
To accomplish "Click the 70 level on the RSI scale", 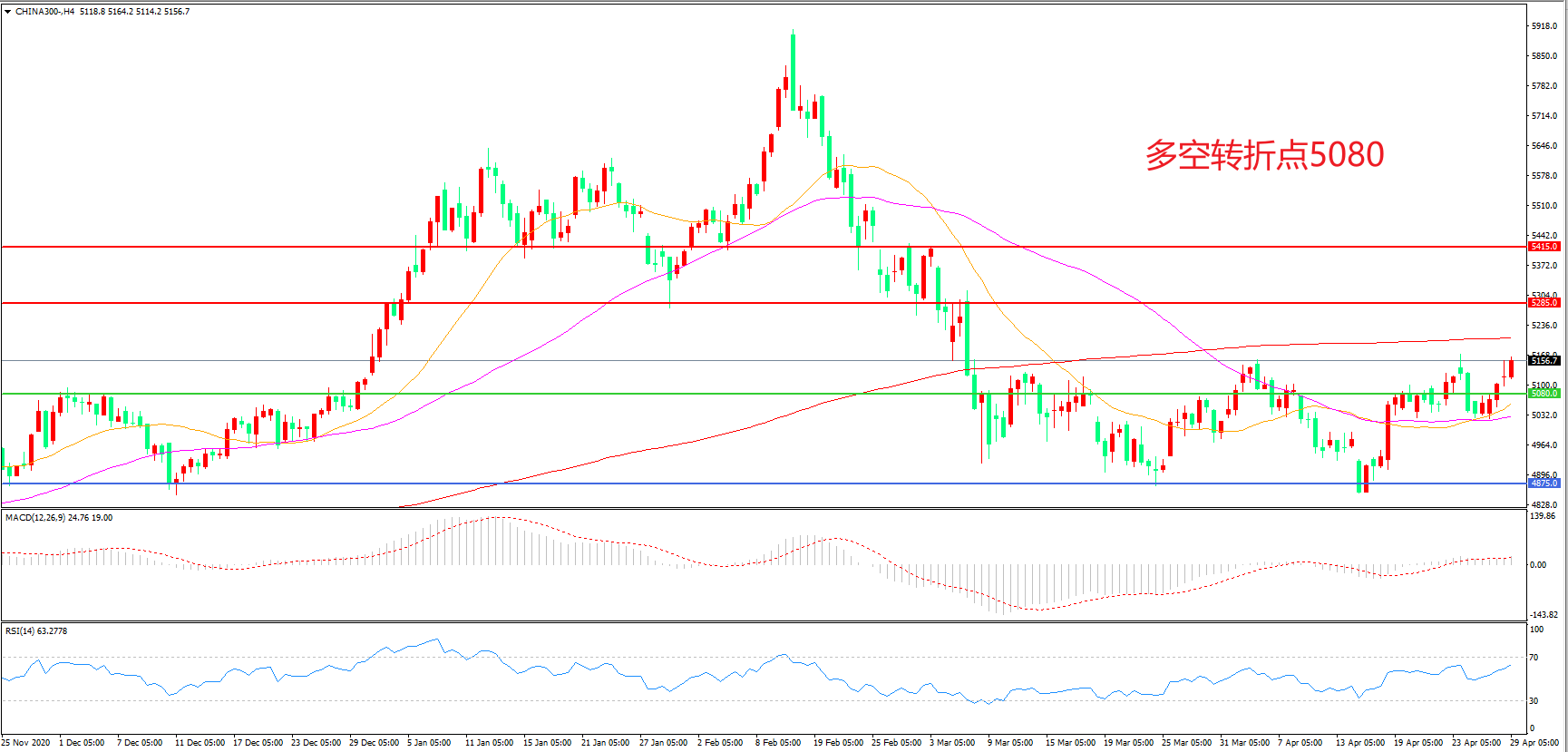I will pyautogui.click(x=1534, y=658).
